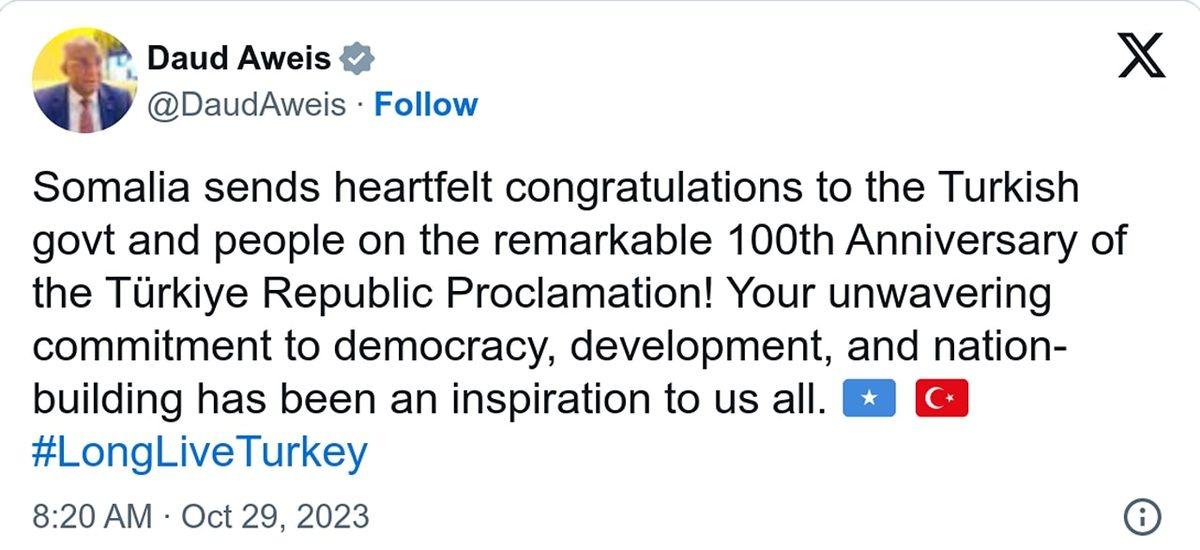Viewport: 1200px width, 550px height.
Task: Click the verified badge beside Daud Aweis
Action: 357,59
